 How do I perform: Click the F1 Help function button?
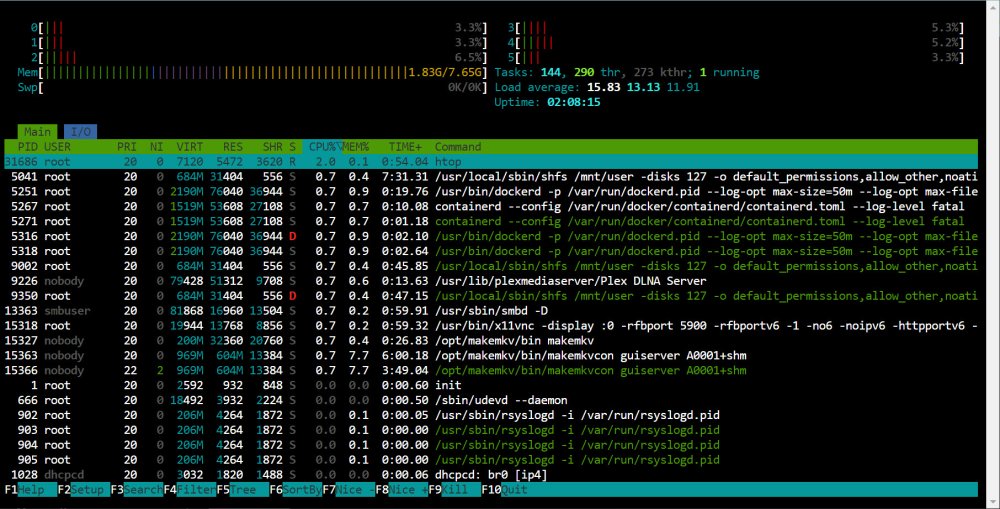(x=31, y=490)
